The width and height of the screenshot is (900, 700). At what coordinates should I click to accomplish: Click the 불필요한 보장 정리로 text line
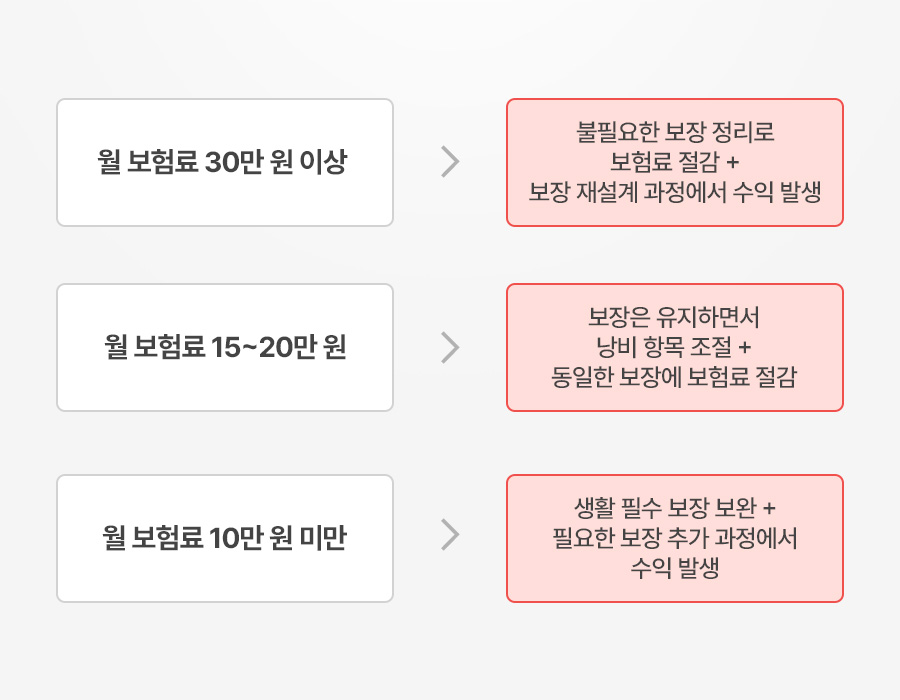click(675, 131)
